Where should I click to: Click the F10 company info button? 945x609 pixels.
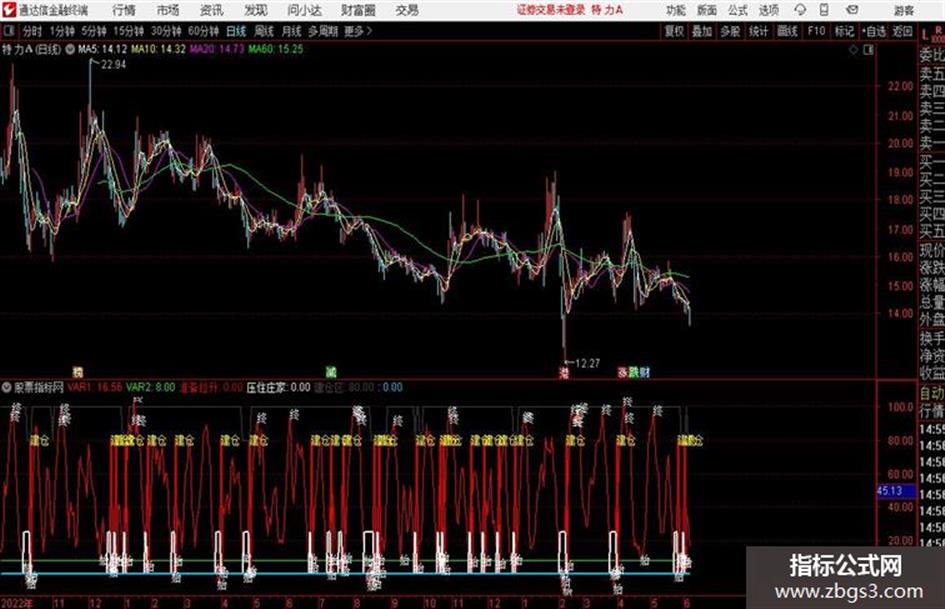pyautogui.click(x=816, y=31)
